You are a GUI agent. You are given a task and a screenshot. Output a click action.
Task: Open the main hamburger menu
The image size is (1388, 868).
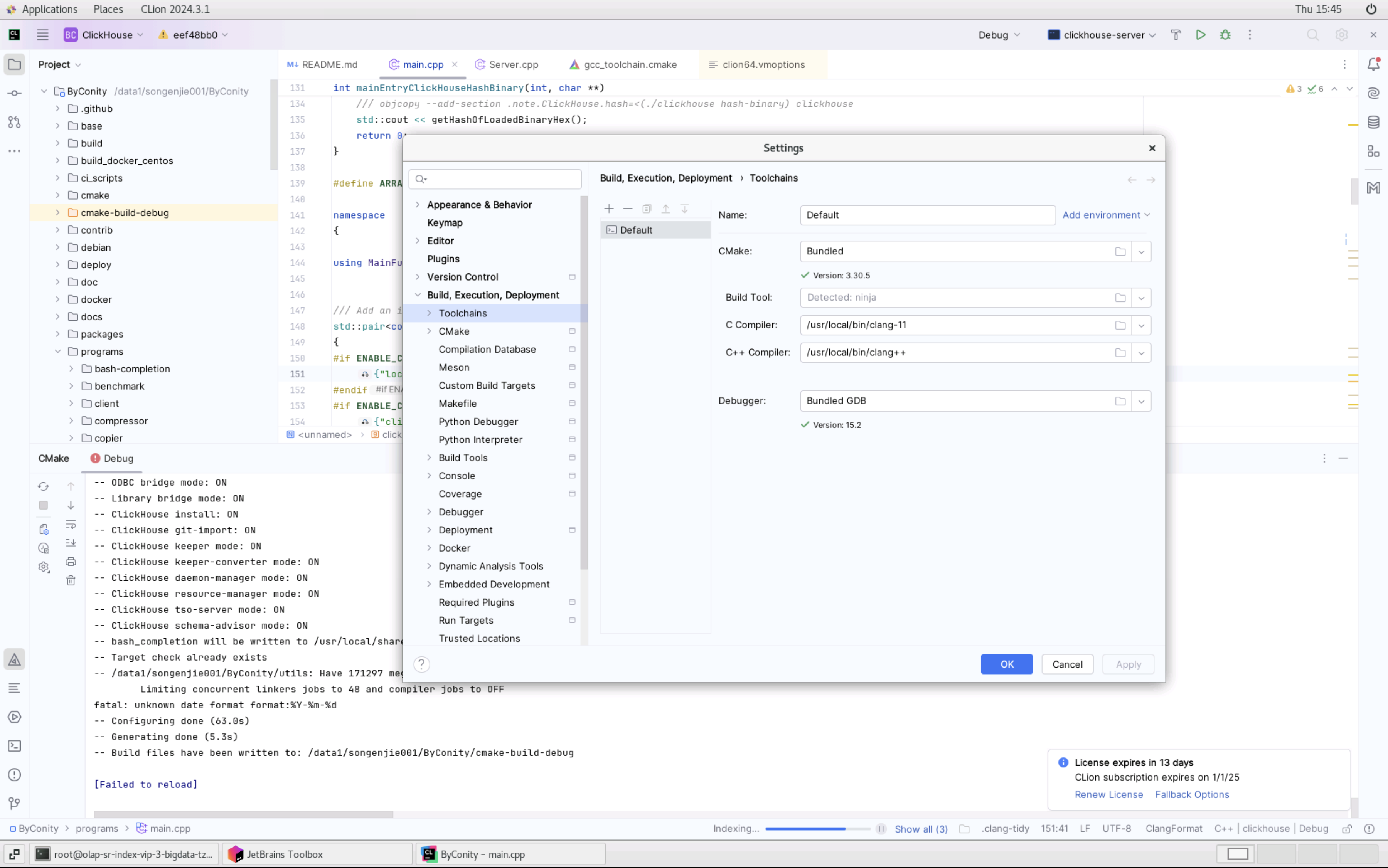point(42,35)
